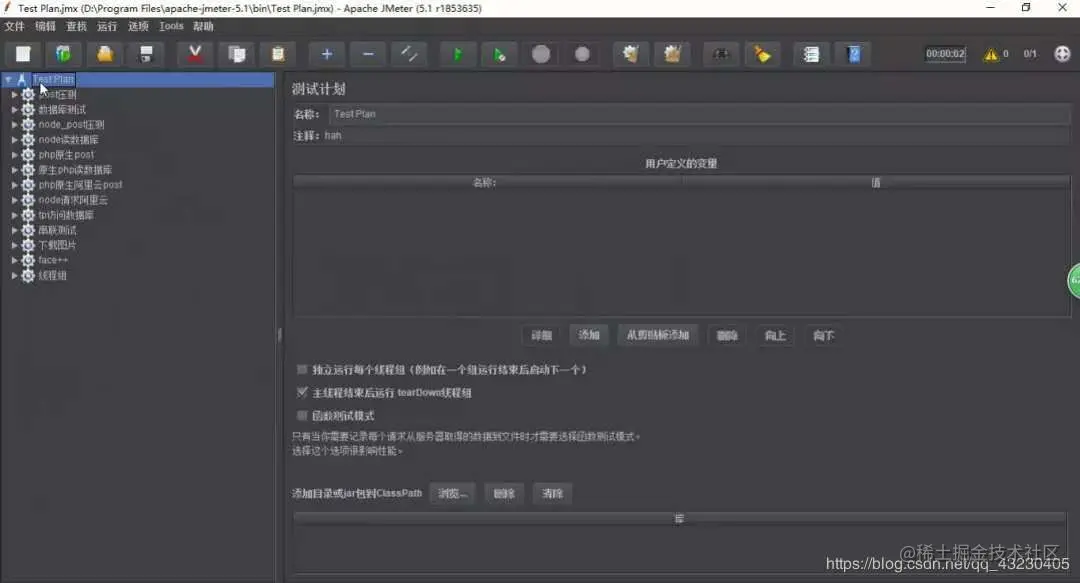Open the 查找 menu
This screenshot has width=1080, height=583.
76,26
